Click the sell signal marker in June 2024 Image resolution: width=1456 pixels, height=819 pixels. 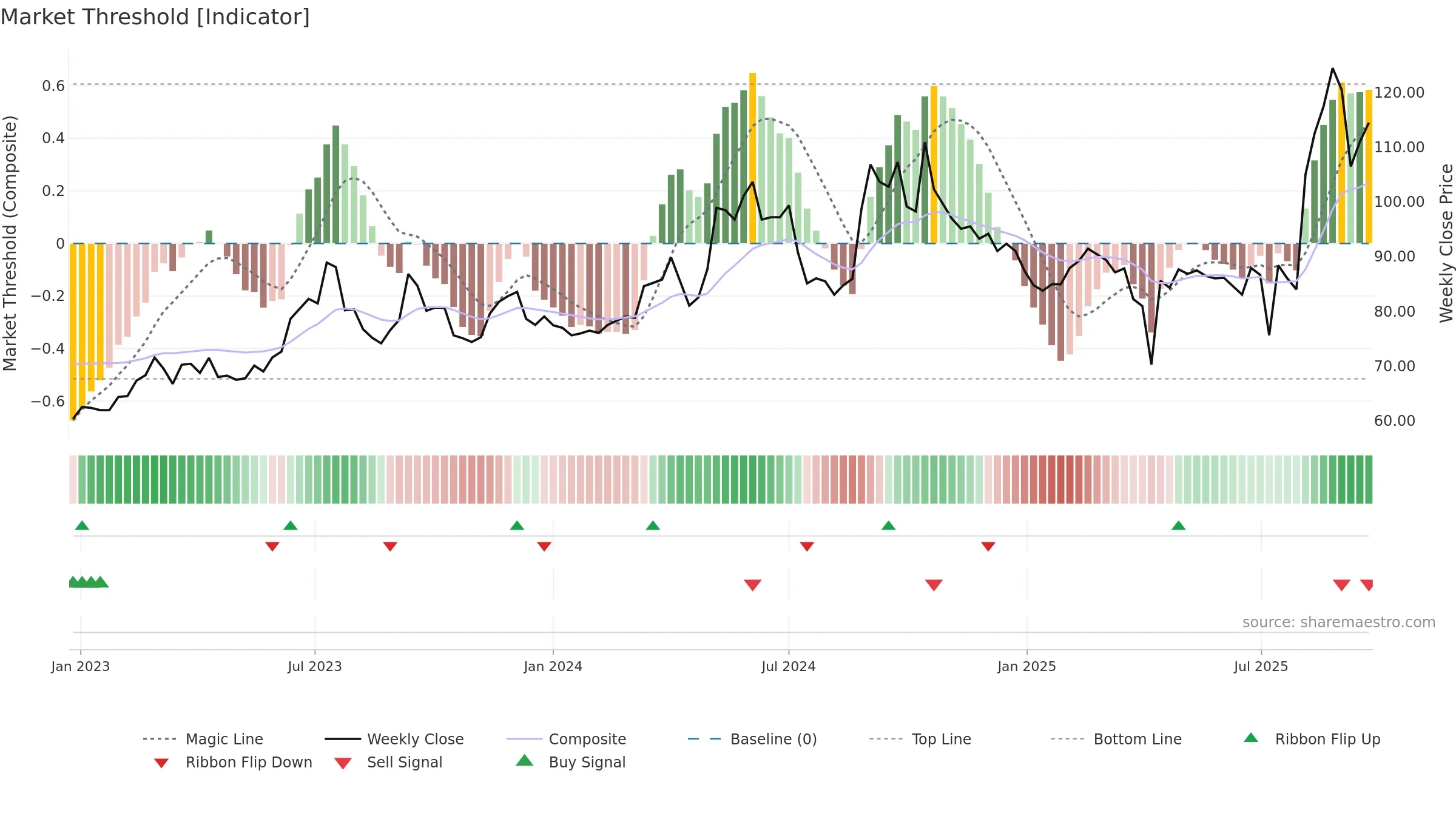click(x=752, y=585)
